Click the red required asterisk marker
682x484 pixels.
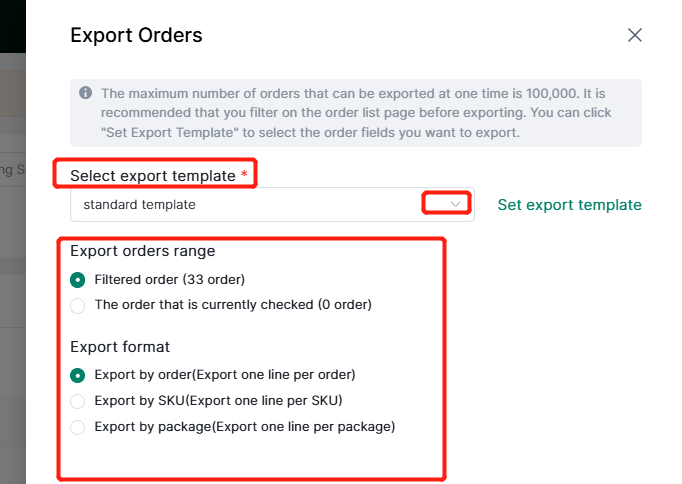[244, 174]
